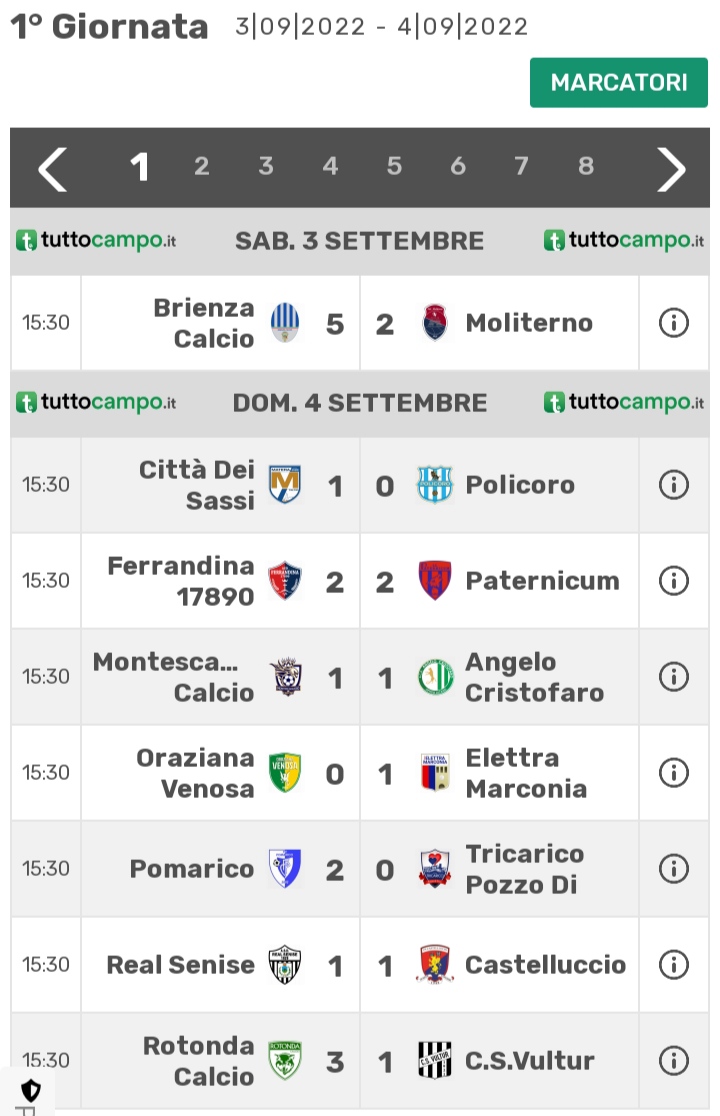This screenshot has height=1116, width=720.
Task: Click the C.S.Vultur team crest
Action: pos(434,1060)
